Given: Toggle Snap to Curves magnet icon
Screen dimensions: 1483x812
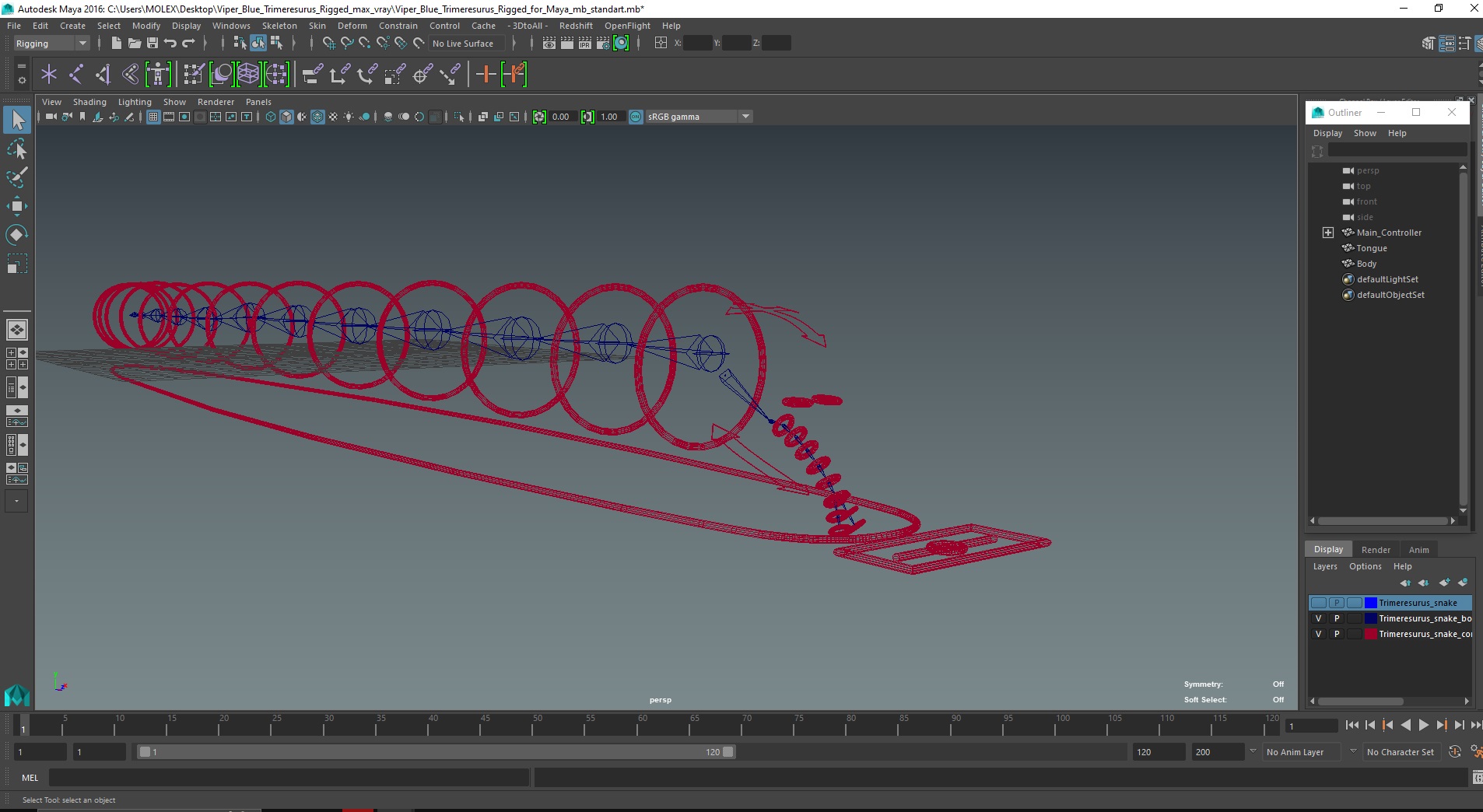Looking at the screenshot, I should pos(347,44).
